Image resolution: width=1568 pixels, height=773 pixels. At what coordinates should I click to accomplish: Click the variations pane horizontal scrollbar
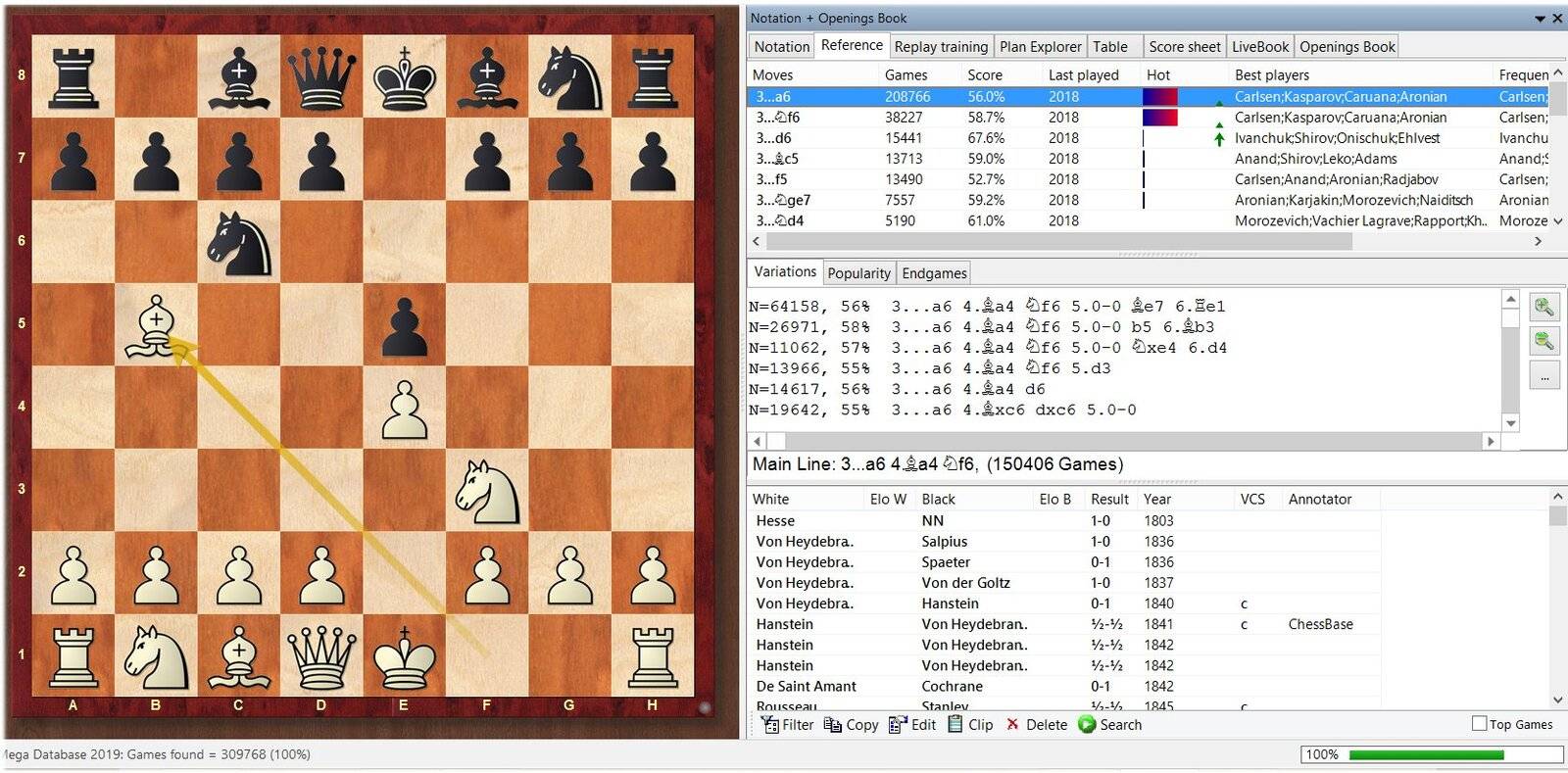(x=1125, y=441)
